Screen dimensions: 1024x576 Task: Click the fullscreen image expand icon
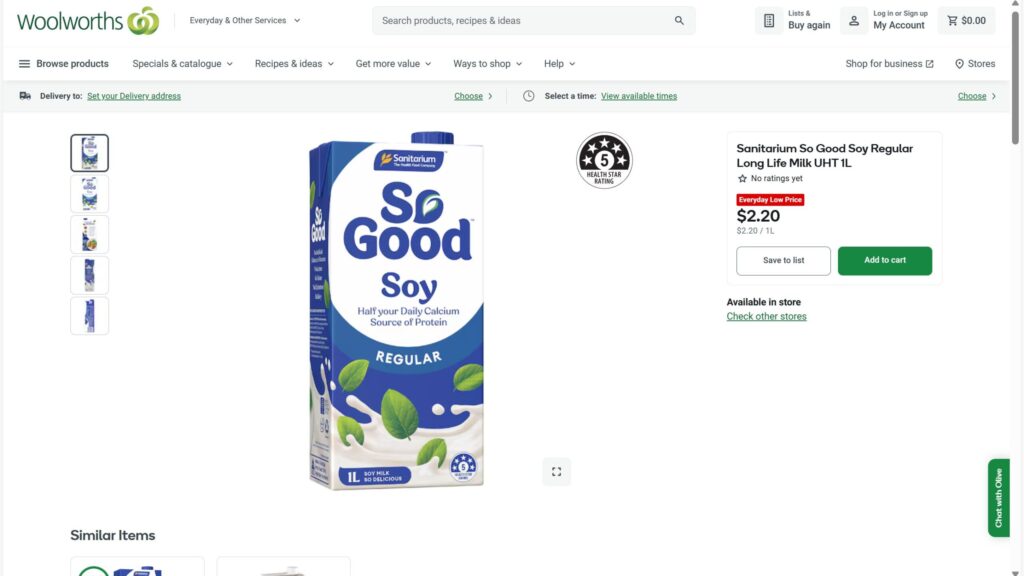[x=557, y=472]
